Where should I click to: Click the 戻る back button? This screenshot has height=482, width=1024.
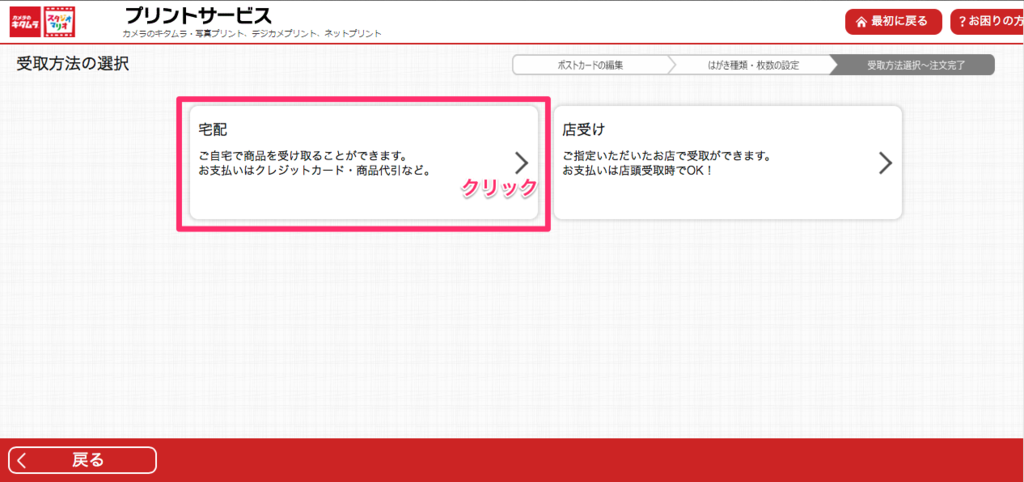pos(82,460)
